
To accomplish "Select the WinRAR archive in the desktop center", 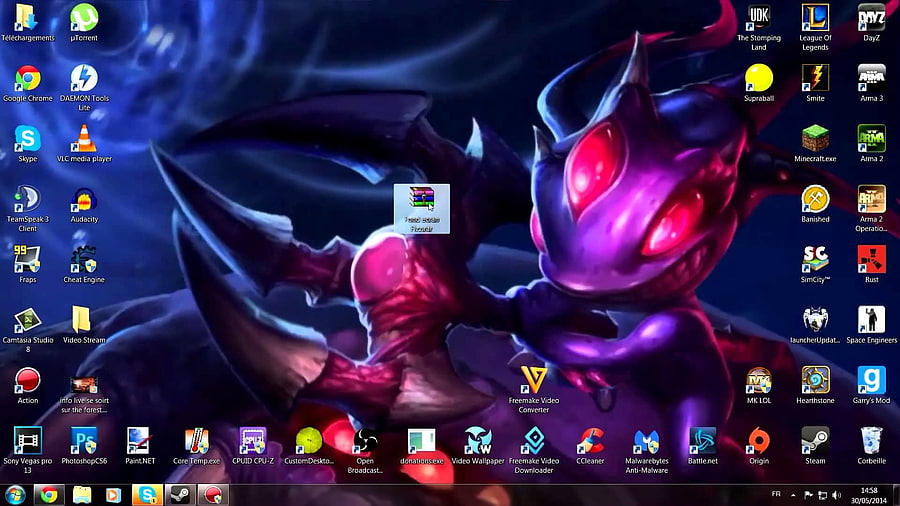I will 422,209.
